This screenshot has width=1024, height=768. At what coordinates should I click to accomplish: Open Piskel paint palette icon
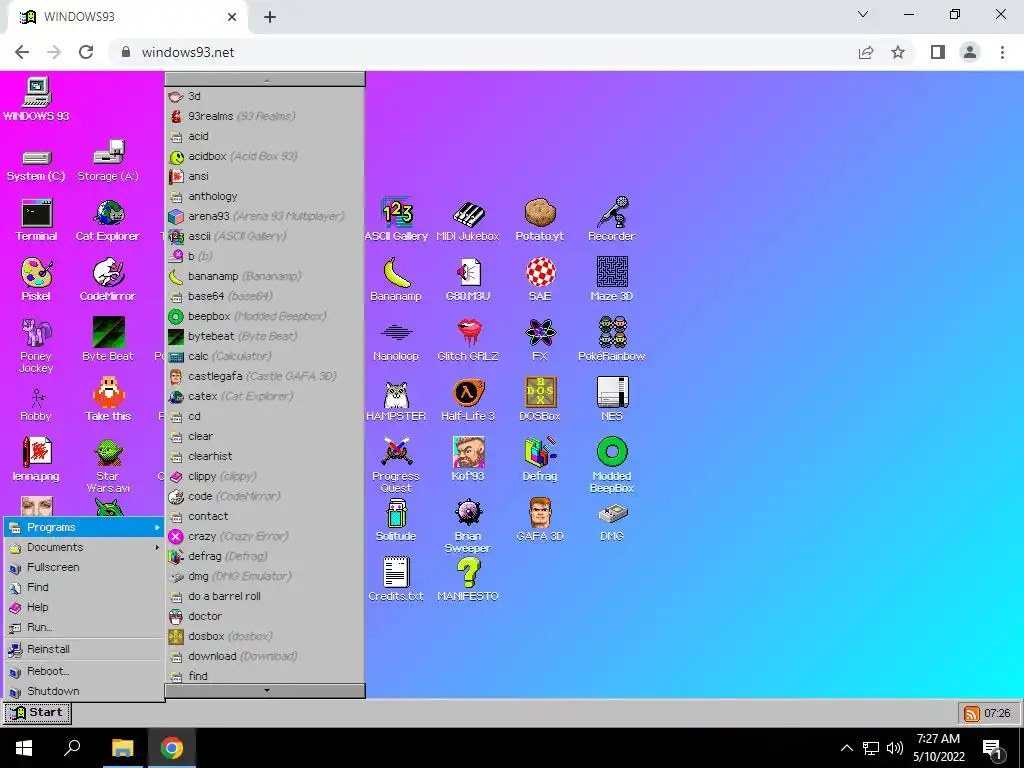pos(37,280)
